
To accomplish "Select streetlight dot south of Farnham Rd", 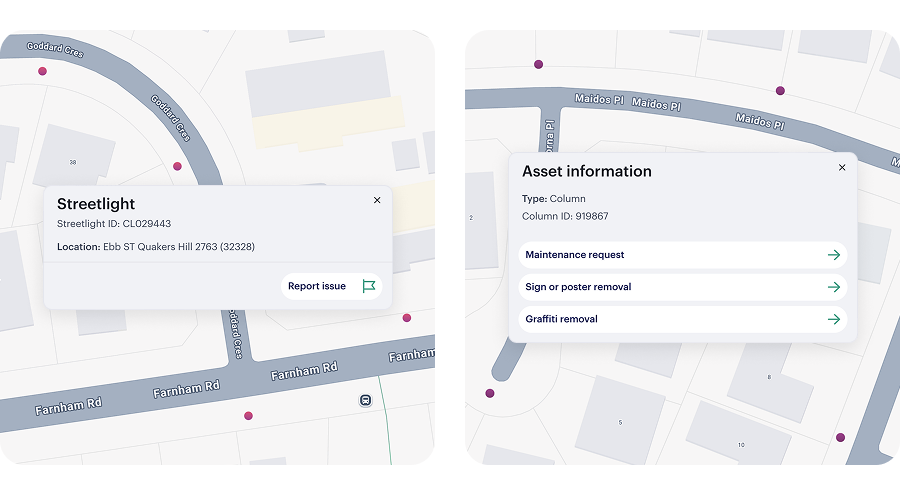I will tap(249, 416).
